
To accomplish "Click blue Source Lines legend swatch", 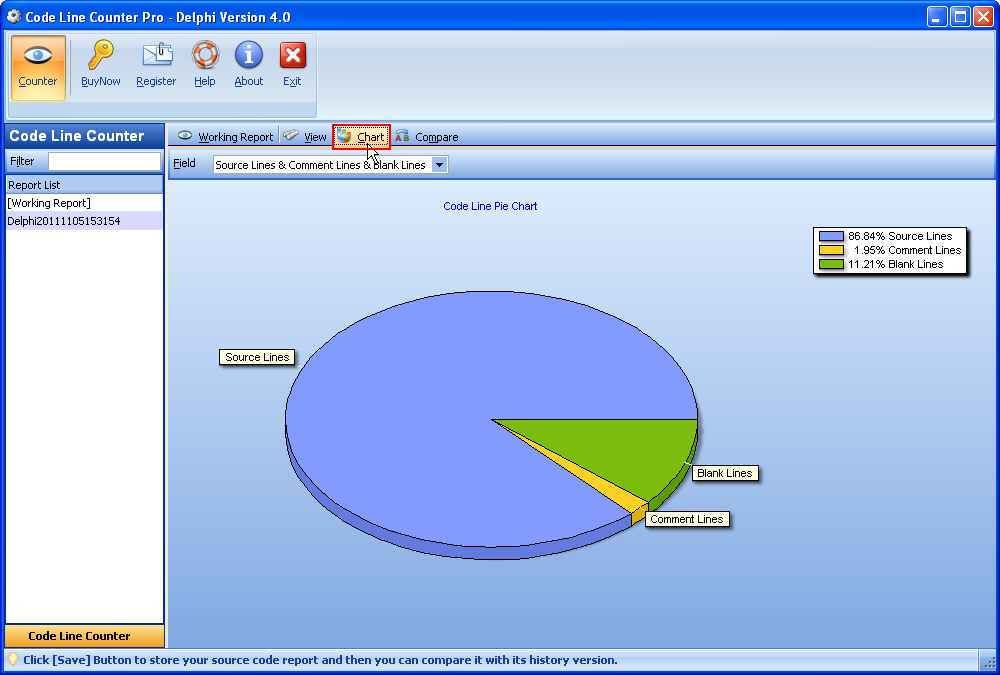I will (832, 237).
